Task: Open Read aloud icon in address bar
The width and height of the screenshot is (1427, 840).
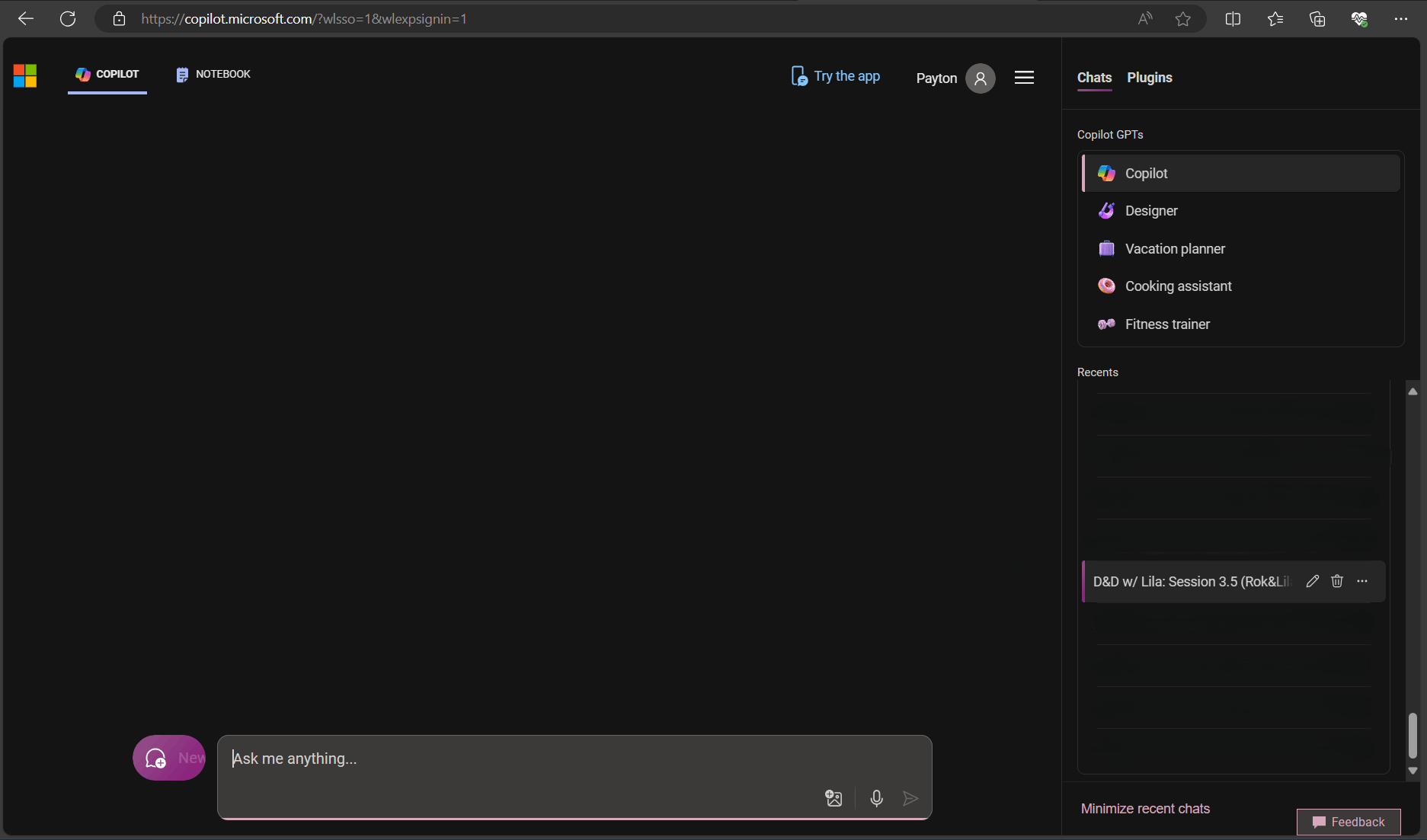Action: pos(1145,19)
